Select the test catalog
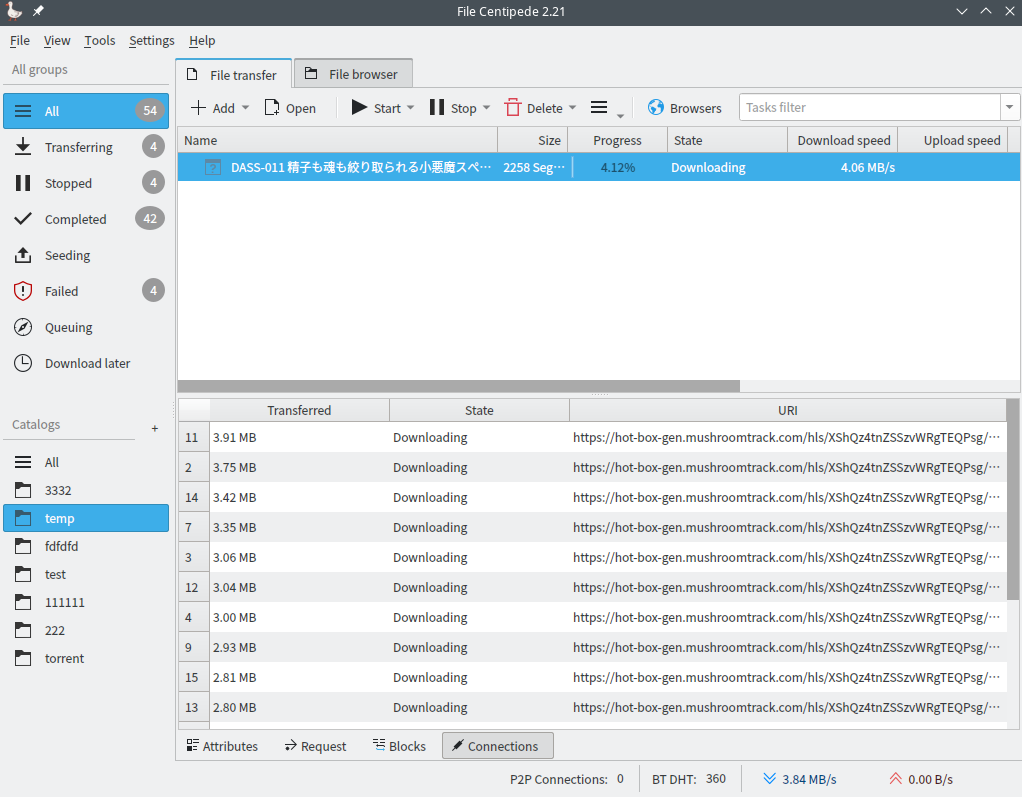The height and width of the screenshot is (797, 1022). click(86, 574)
